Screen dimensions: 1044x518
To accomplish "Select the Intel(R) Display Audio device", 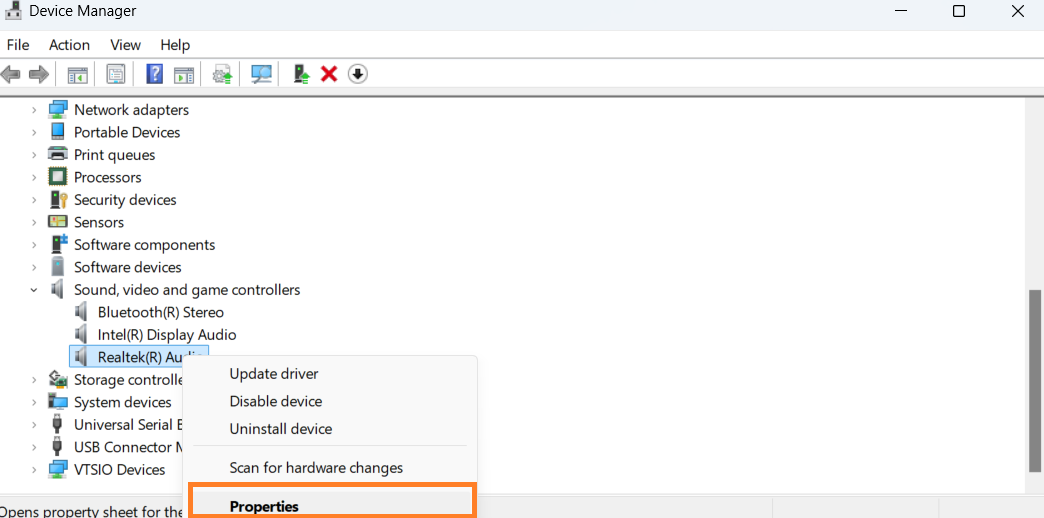I will tap(166, 334).
